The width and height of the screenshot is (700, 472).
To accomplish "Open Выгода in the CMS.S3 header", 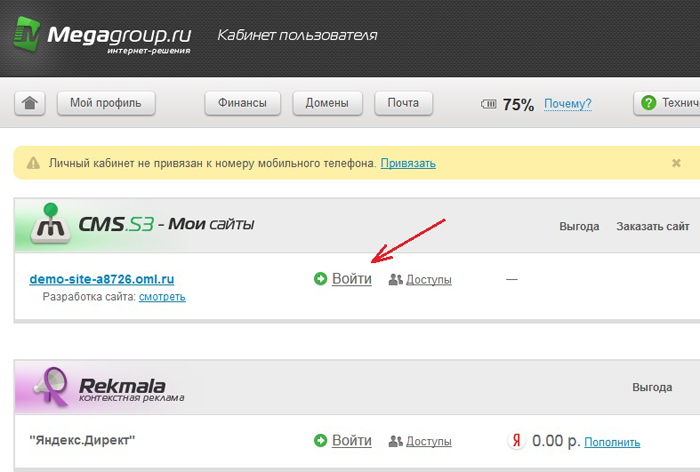I will point(579,226).
